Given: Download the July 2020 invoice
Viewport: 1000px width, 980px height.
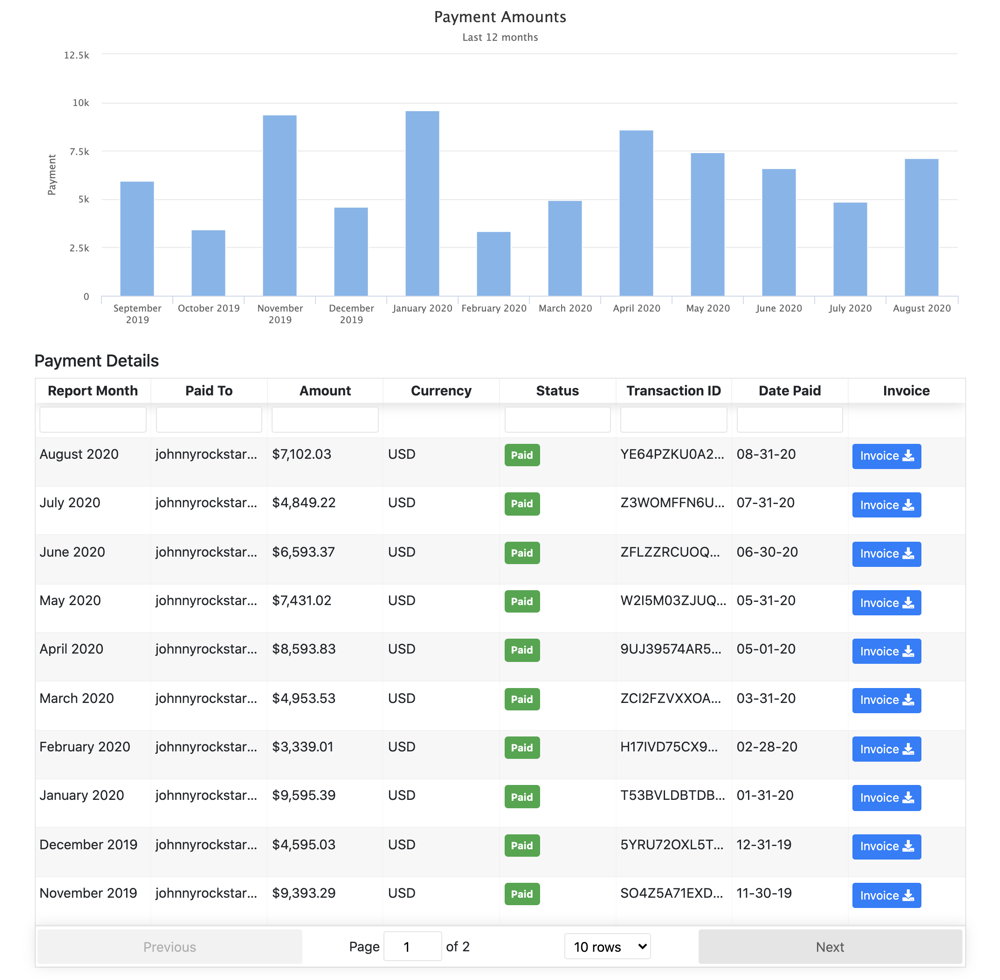Looking at the screenshot, I should coord(886,505).
